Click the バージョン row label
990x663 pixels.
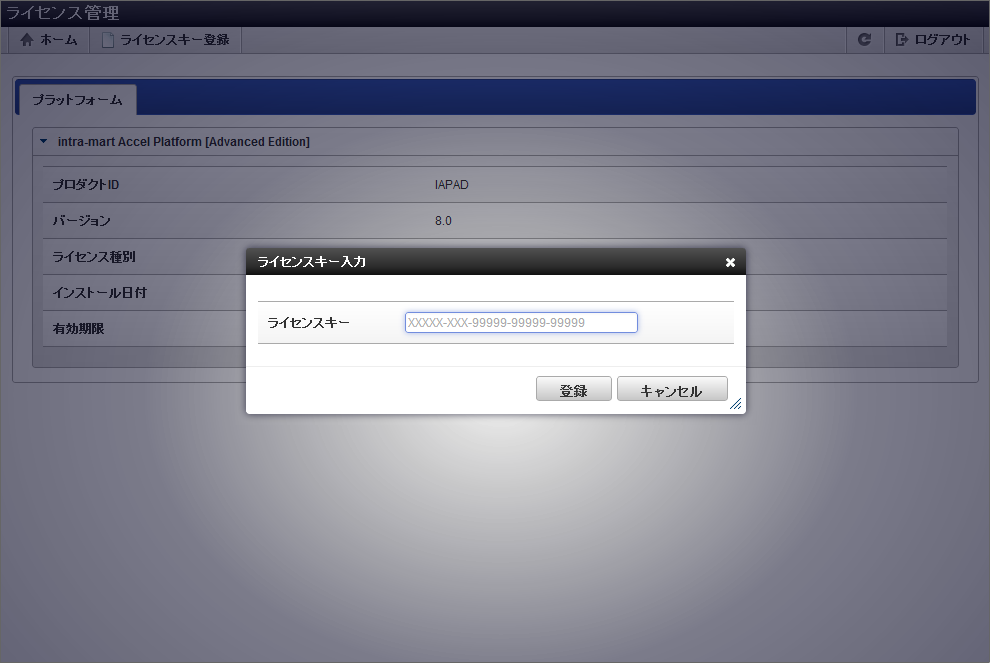click(81, 221)
